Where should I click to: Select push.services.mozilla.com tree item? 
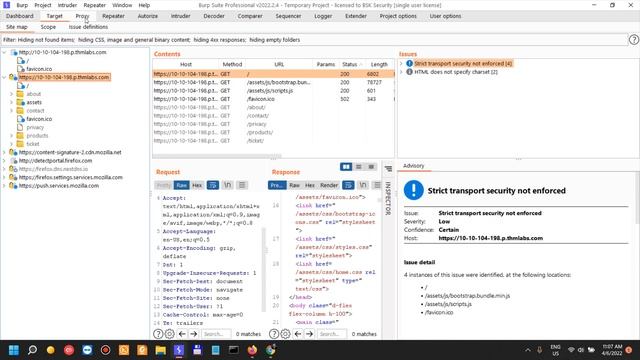(59, 186)
